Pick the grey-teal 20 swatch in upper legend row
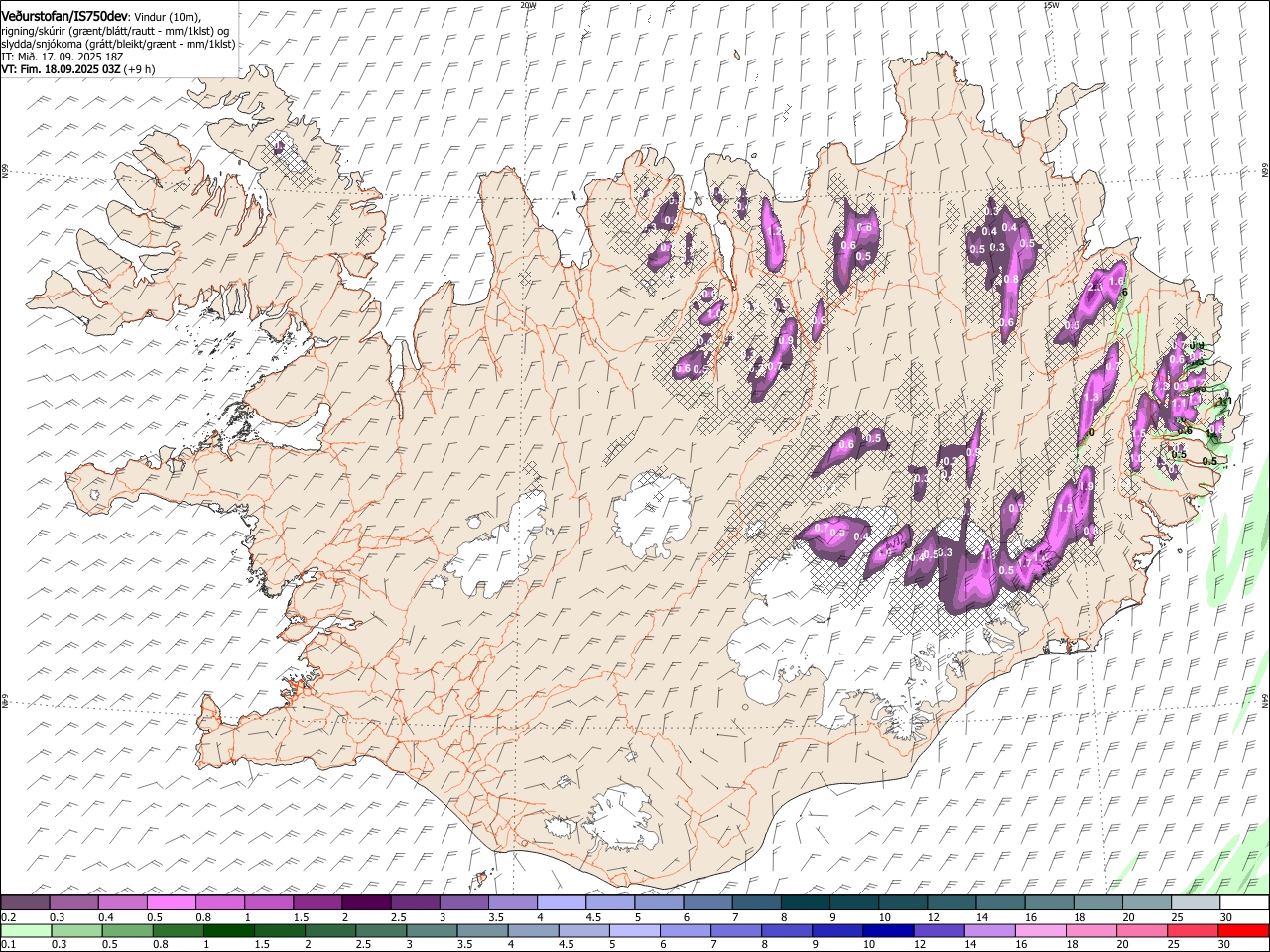The image size is (1270, 952). (1148, 902)
